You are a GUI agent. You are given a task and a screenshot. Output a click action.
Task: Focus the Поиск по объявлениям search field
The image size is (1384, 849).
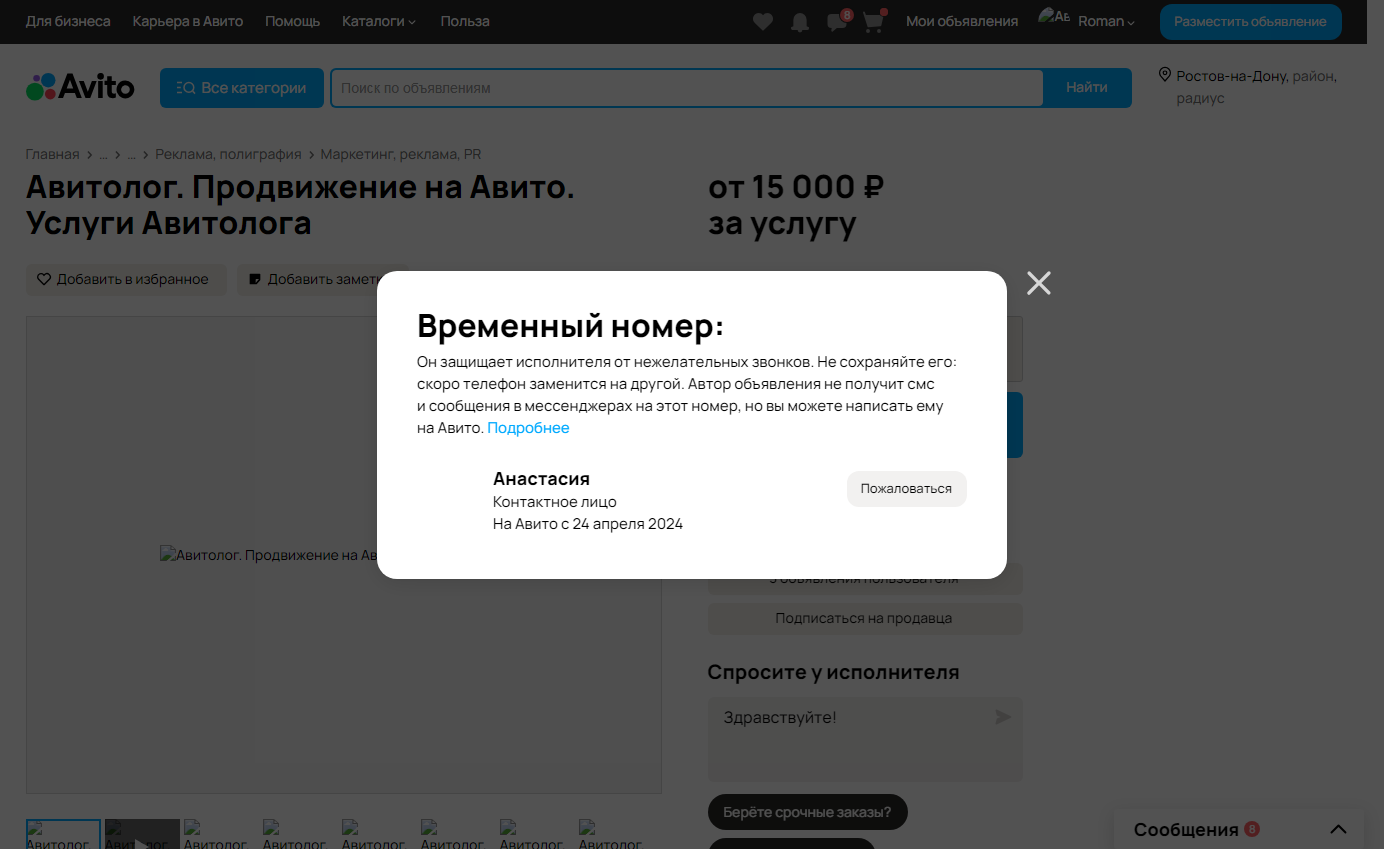point(687,88)
